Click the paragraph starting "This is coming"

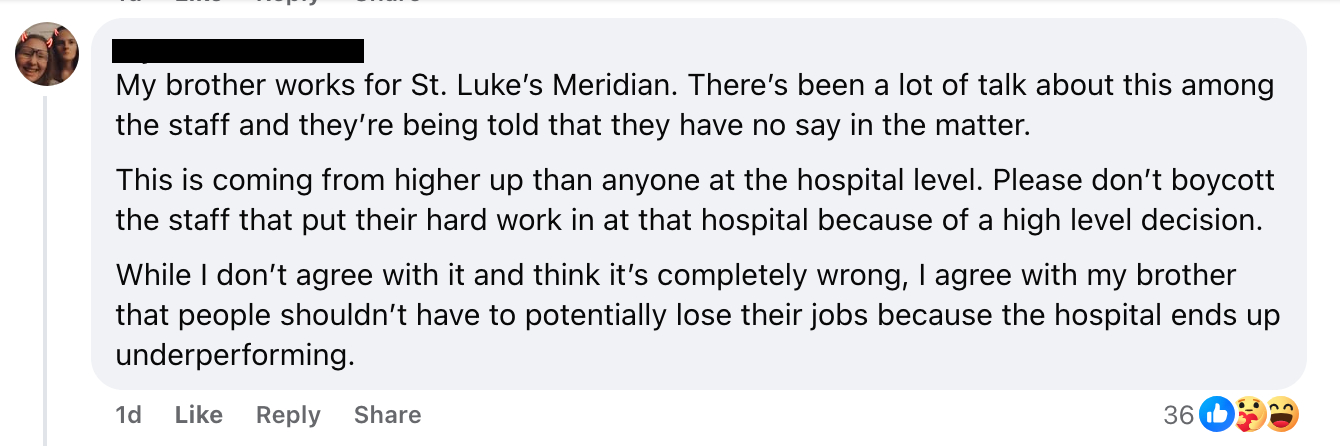[x=690, y=201]
